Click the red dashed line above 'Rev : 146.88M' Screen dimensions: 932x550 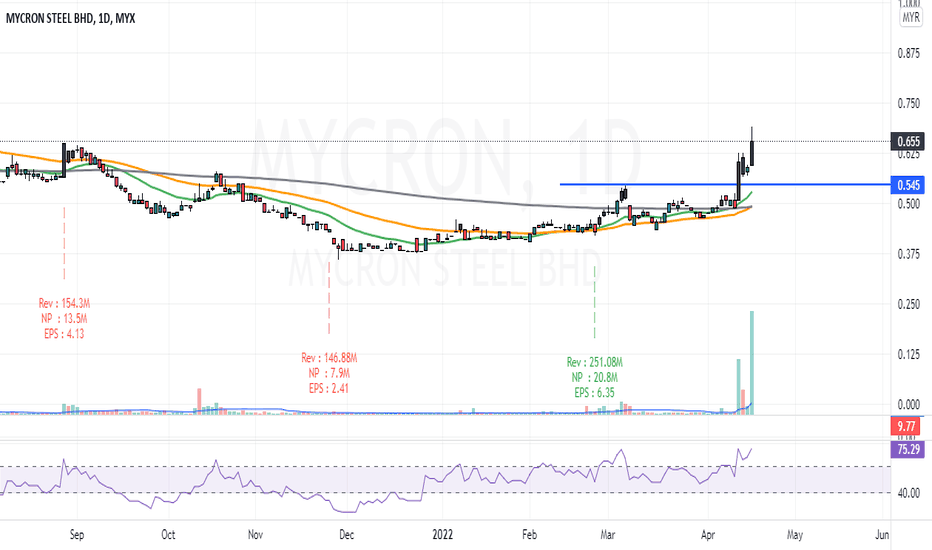point(329,297)
